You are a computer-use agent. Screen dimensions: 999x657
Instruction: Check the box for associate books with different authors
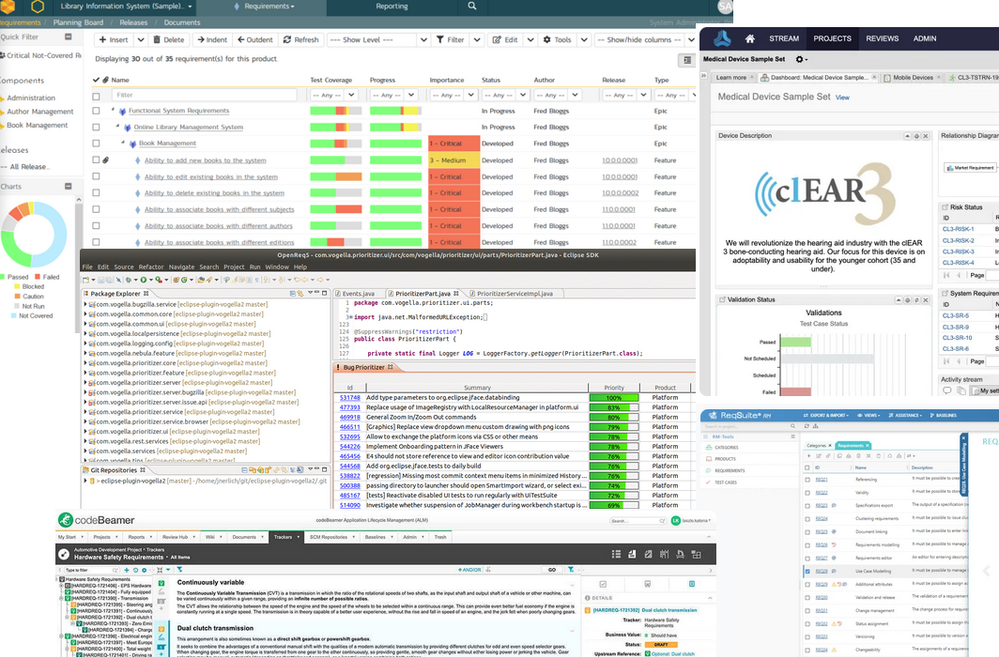coord(96,226)
